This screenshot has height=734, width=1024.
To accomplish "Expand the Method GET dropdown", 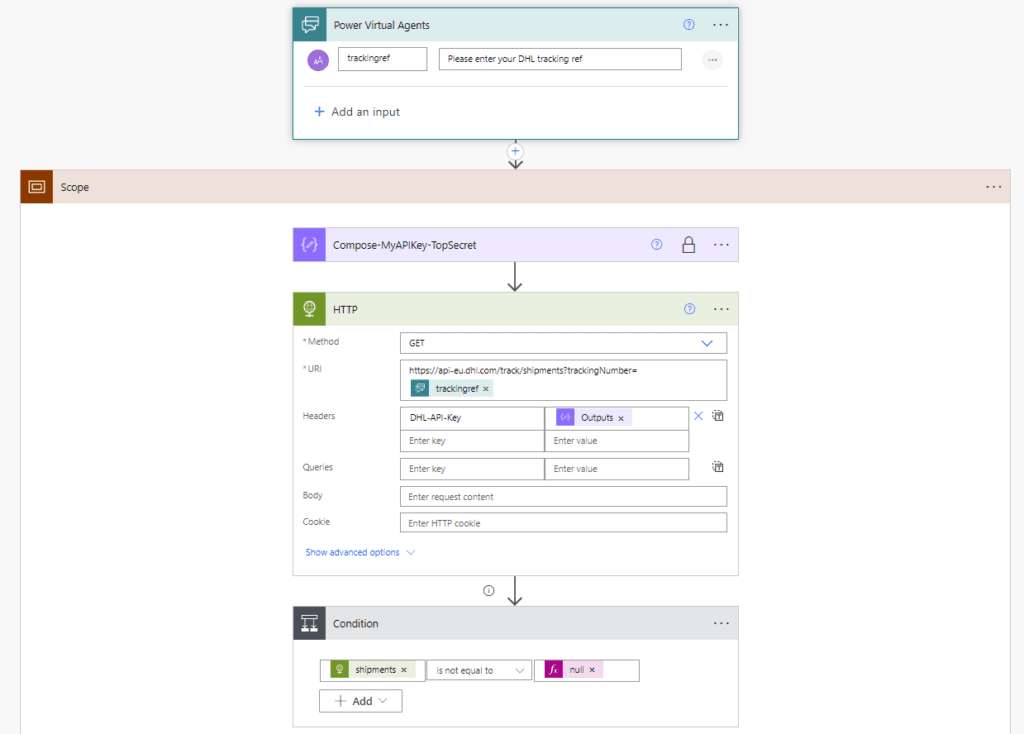I will click(707, 343).
